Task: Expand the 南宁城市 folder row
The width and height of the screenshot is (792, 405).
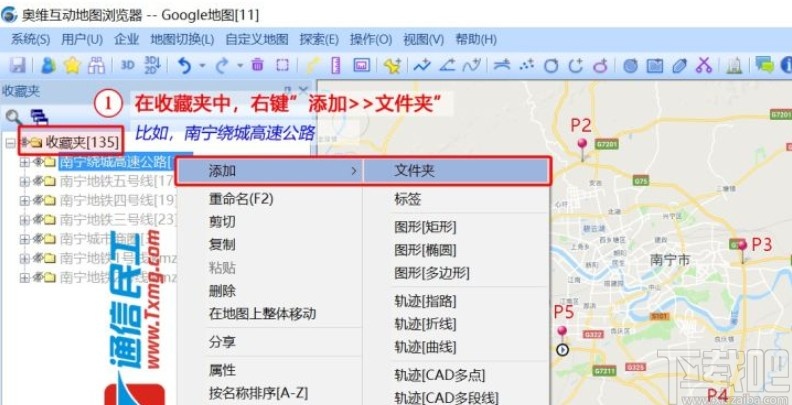Action: point(24,239)
